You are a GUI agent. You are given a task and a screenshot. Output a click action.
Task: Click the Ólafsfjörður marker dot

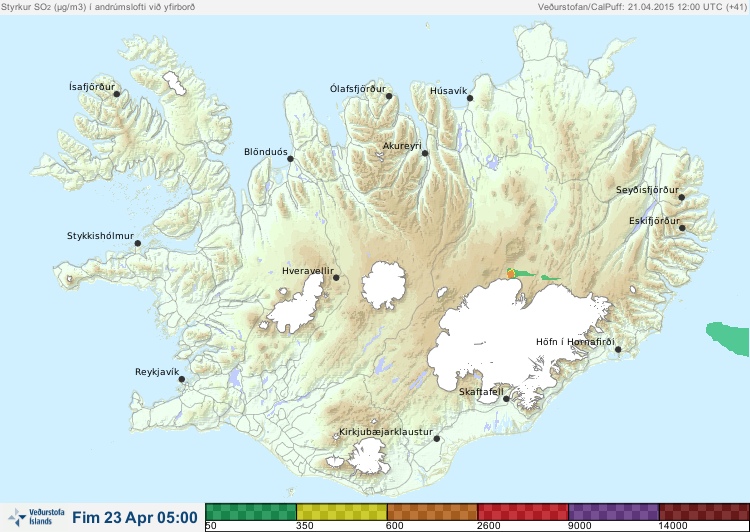pos(389,96)
